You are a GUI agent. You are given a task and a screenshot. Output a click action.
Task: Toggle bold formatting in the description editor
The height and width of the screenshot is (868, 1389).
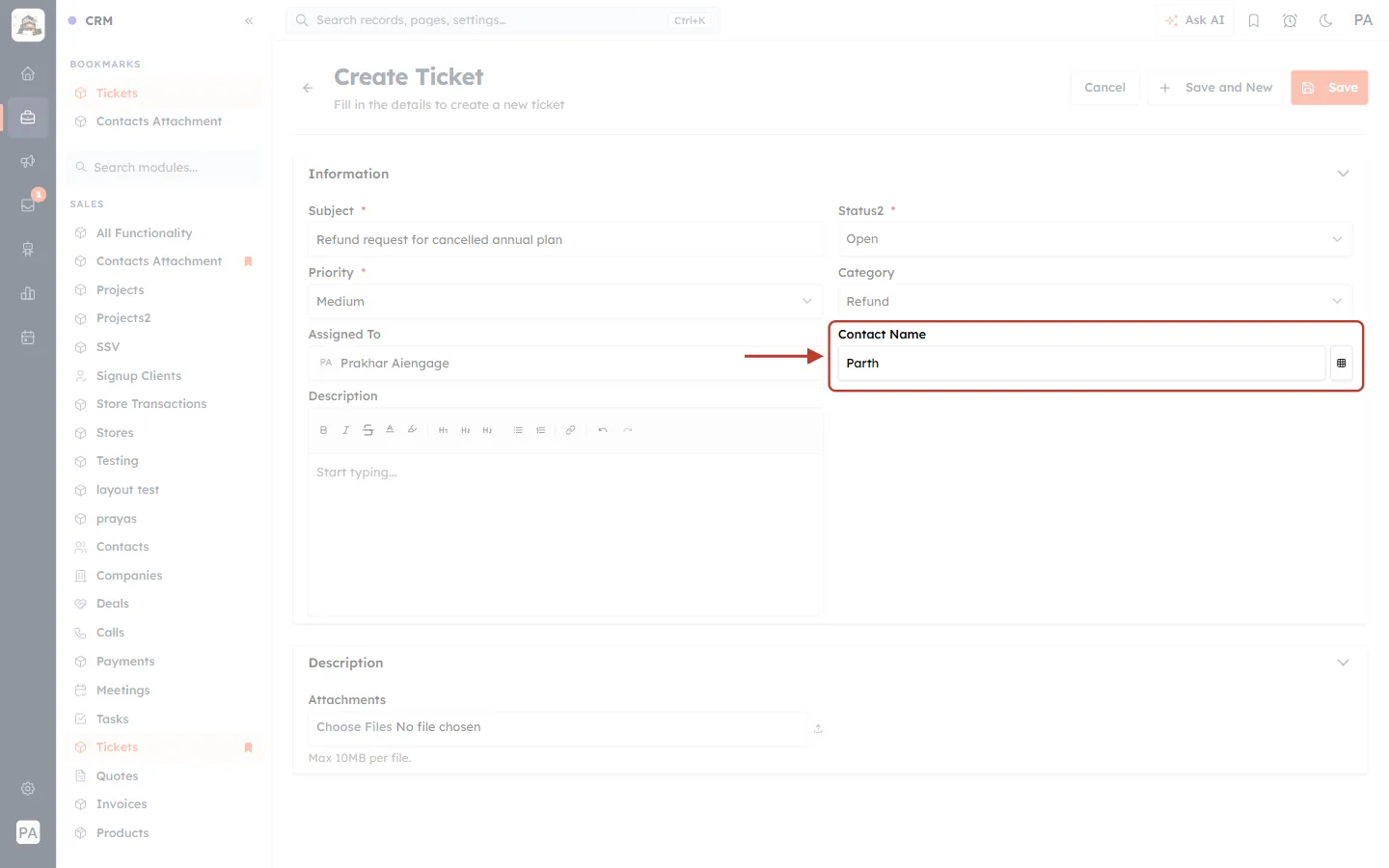pos(323,430)
